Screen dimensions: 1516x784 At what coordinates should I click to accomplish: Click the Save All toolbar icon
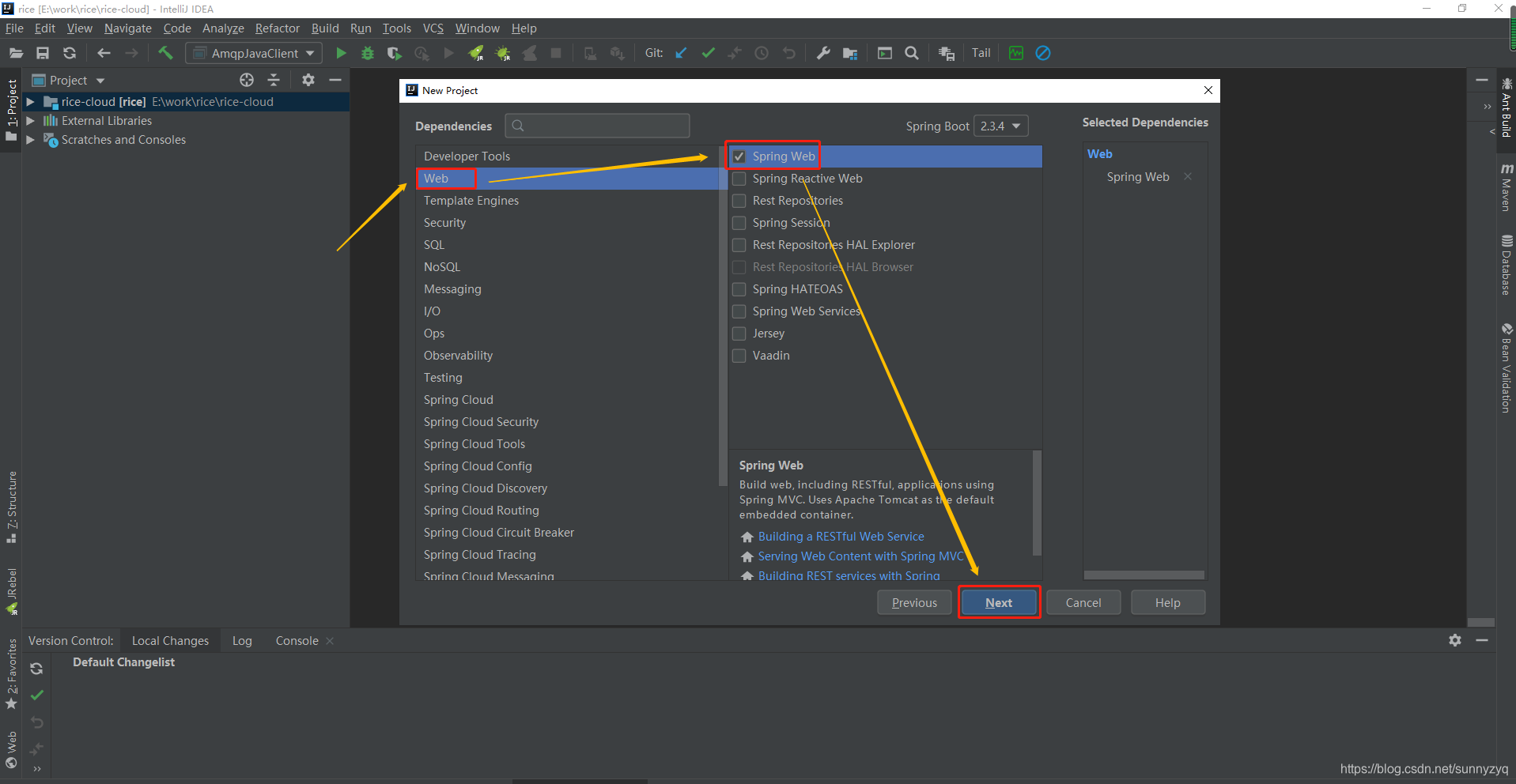[43, 53]
